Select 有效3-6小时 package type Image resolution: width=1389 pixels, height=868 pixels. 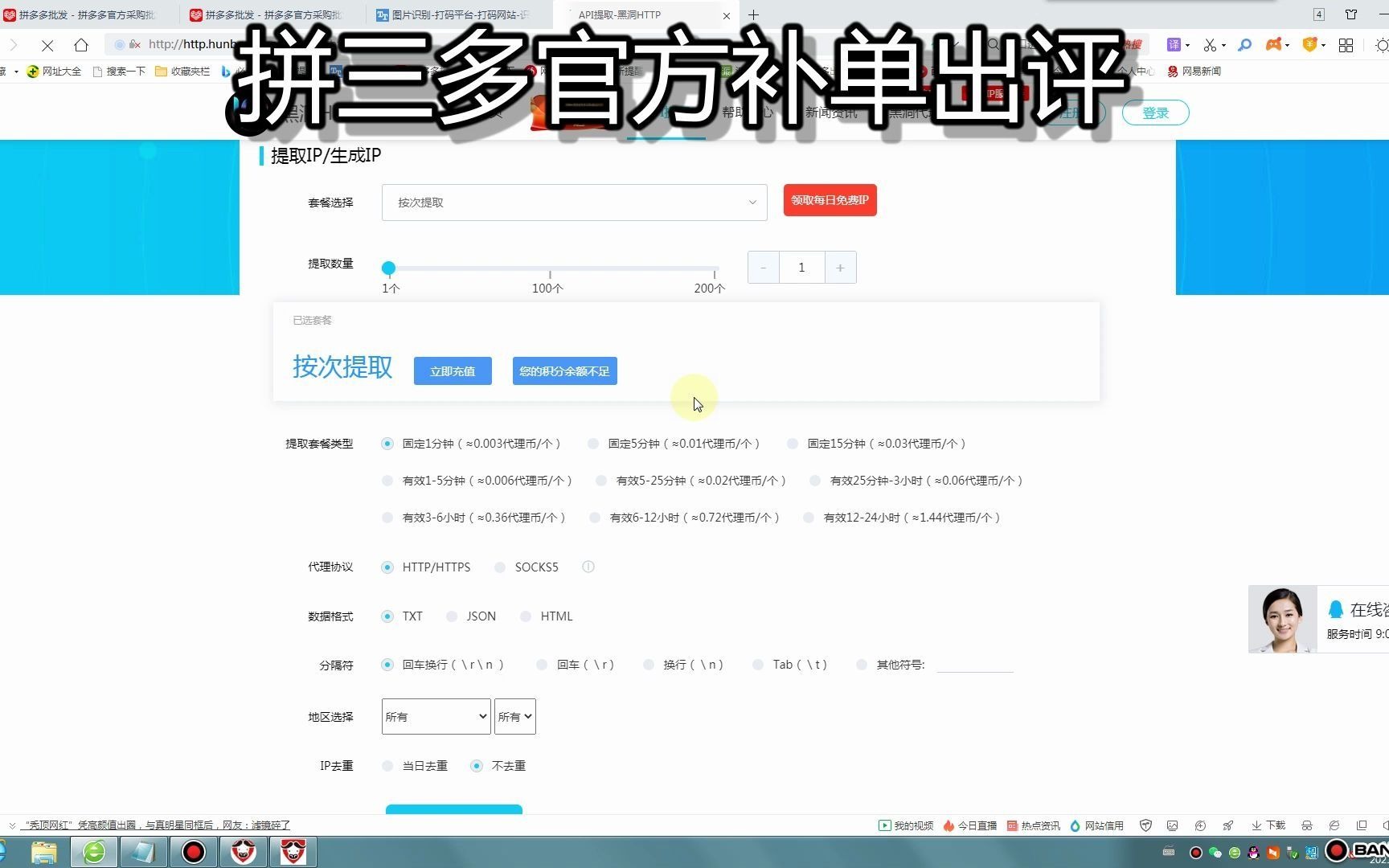click(x=387, y=518)
